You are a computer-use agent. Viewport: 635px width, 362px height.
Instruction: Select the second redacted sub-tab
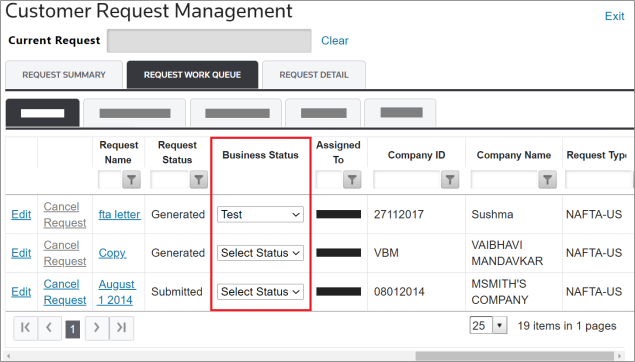(134, 113)
